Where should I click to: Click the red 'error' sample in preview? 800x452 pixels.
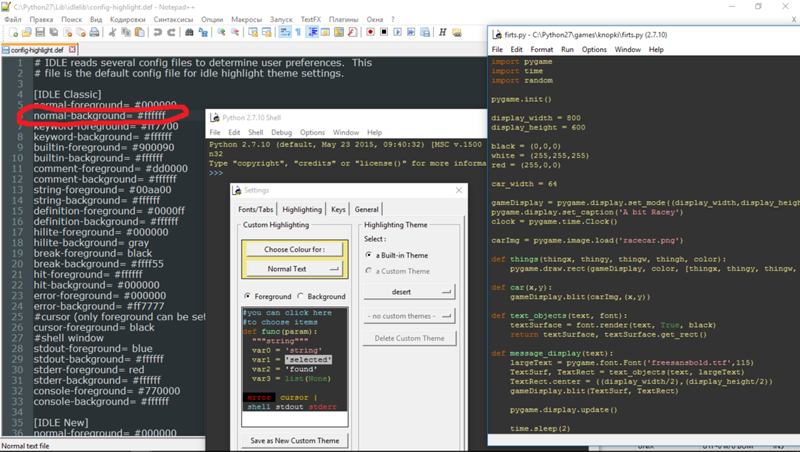(x=259, y=397)
